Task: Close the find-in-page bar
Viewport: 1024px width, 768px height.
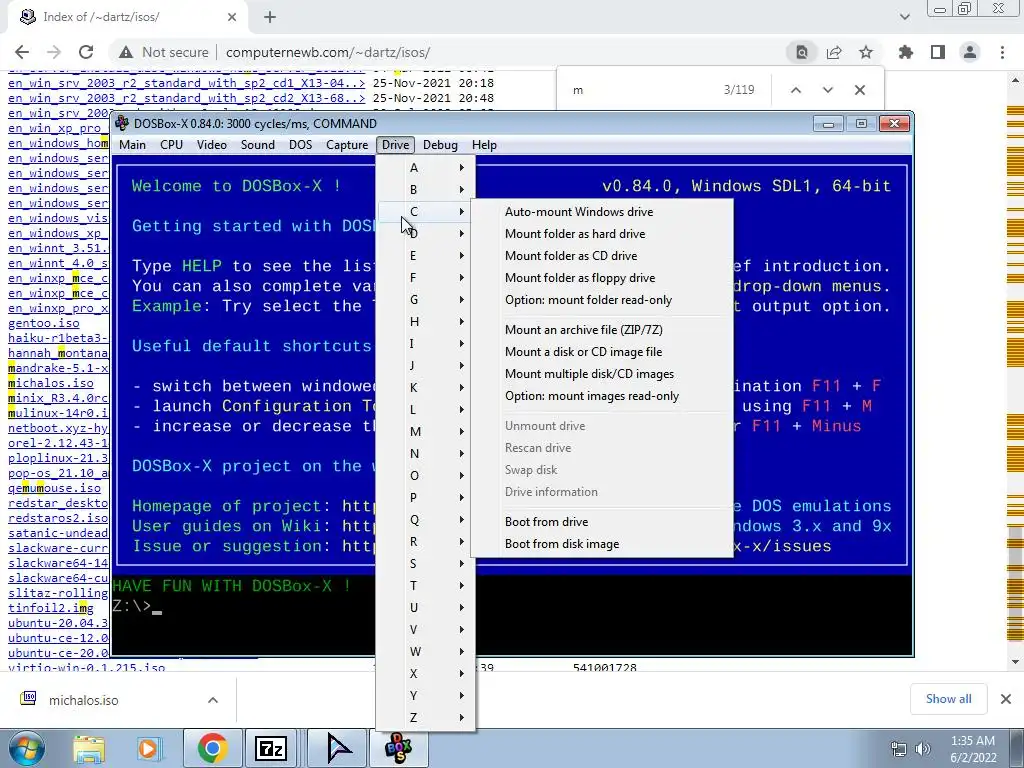Action: point(859,90)
